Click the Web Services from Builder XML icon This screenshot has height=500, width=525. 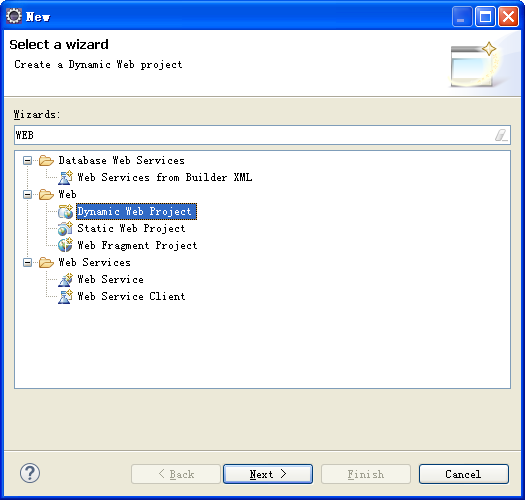point(65,177)
